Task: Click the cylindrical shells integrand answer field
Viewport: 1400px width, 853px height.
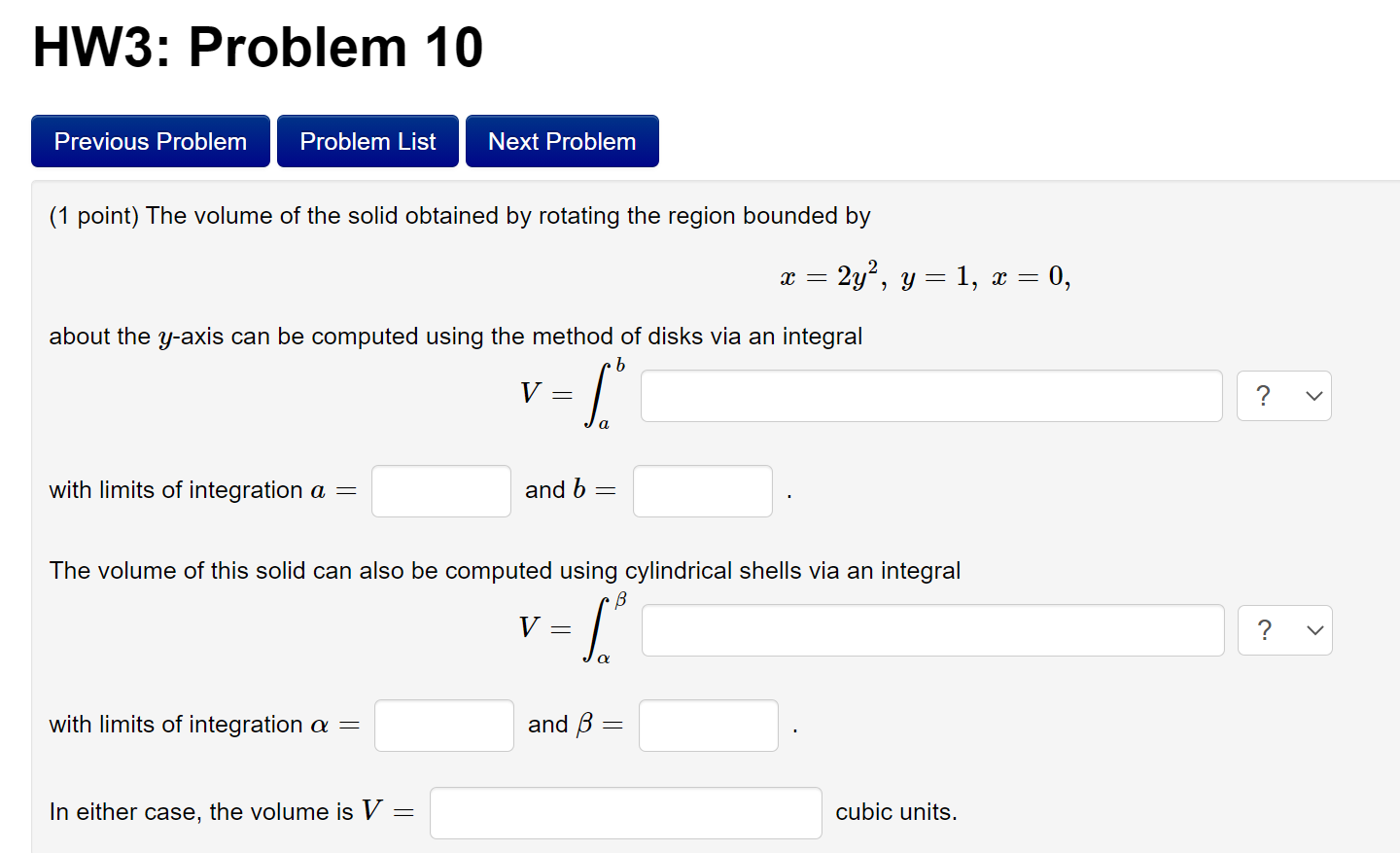Action: click(932, 630)
